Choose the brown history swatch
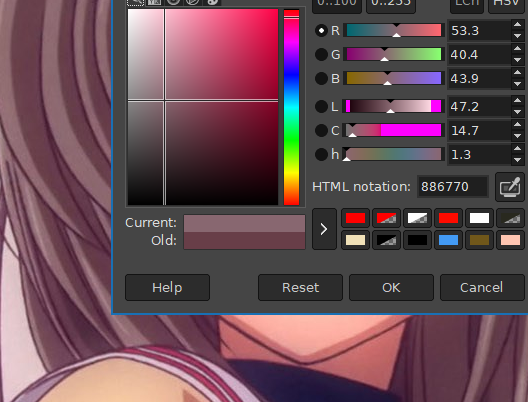Screen dimensions: 528x402 click(x=479, y=240)
